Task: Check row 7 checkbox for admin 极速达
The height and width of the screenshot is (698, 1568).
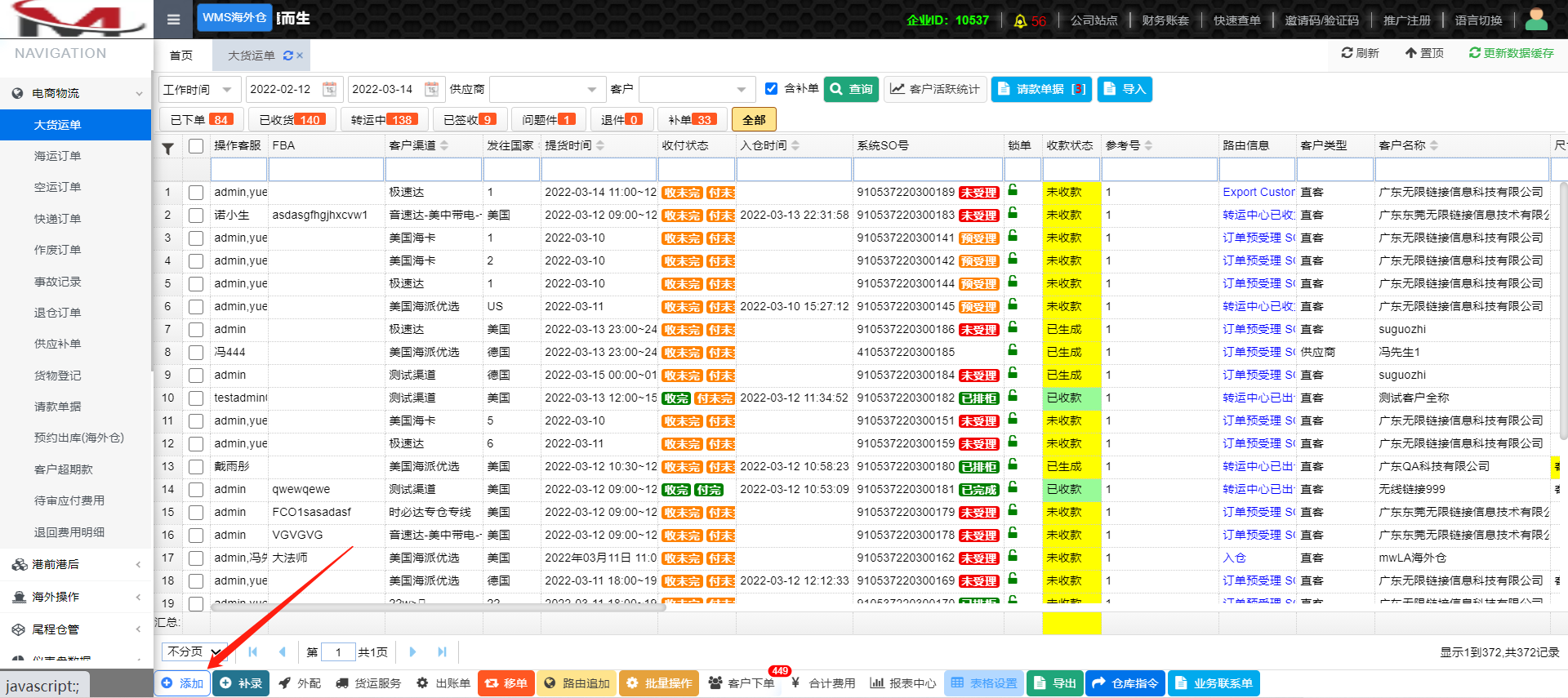Action: coord(195,330)
